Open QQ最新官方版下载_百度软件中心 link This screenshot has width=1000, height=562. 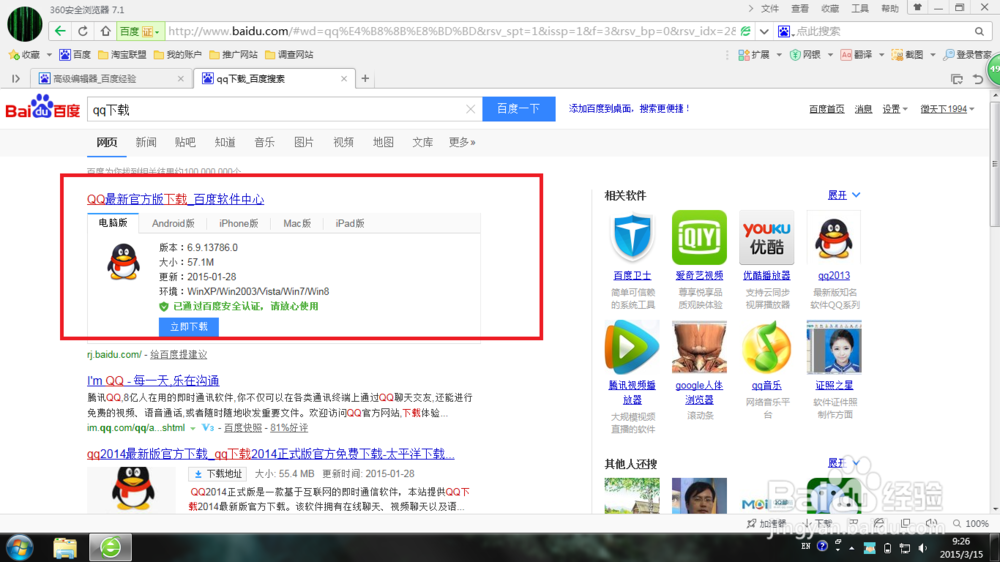click(x=175, y=199)
